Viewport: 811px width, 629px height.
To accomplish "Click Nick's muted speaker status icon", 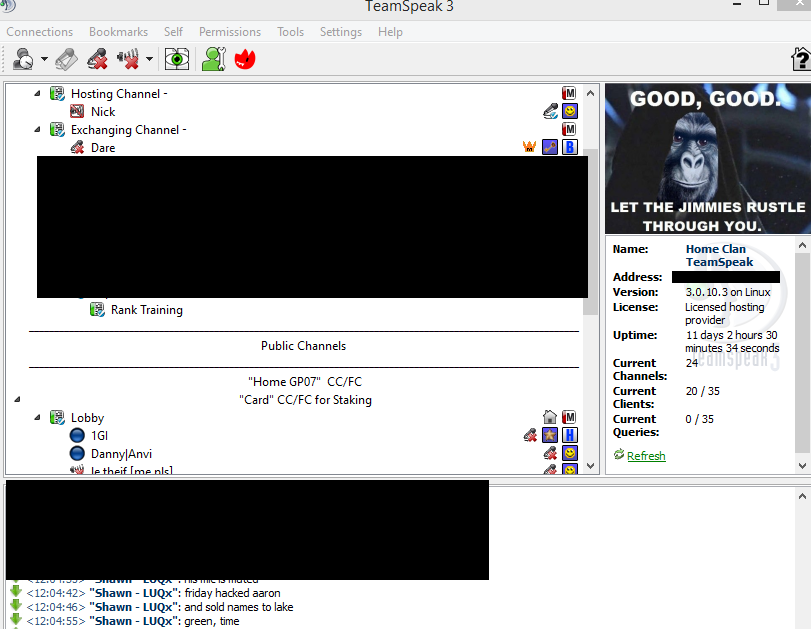I will pos(77,111).
